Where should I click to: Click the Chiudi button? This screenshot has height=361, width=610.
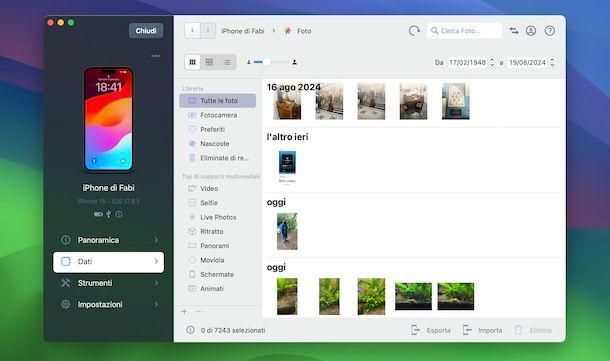(x=146, y=31)
